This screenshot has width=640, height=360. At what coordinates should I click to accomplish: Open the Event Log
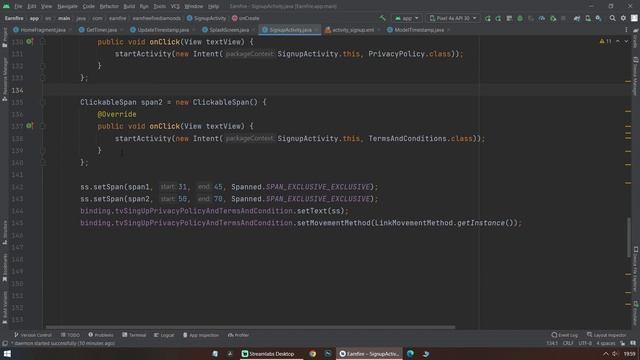(x=564, y=335)
